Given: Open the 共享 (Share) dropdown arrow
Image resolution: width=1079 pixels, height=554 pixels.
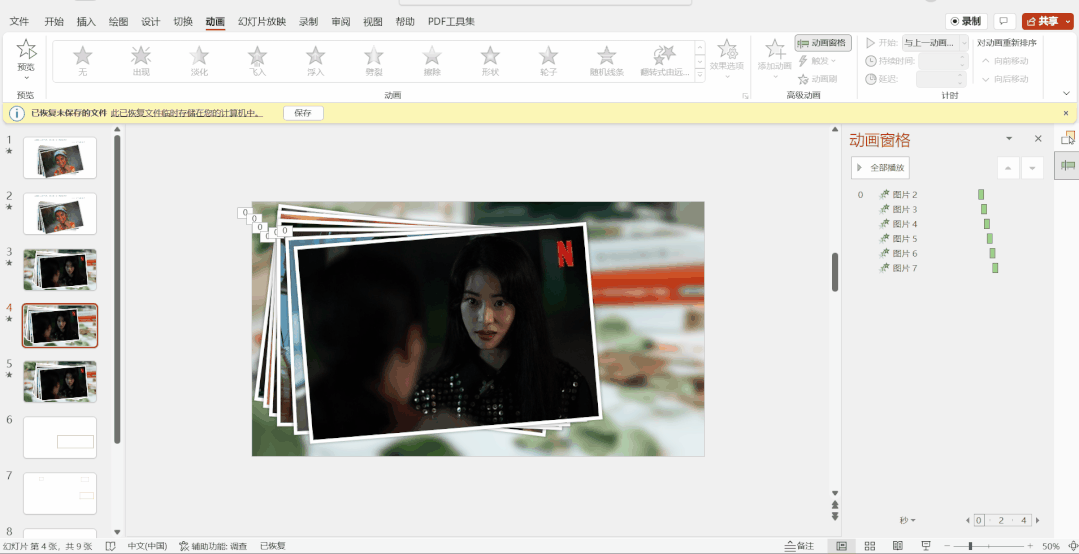Looking at the screenshot, I should tap(1068, 21).
